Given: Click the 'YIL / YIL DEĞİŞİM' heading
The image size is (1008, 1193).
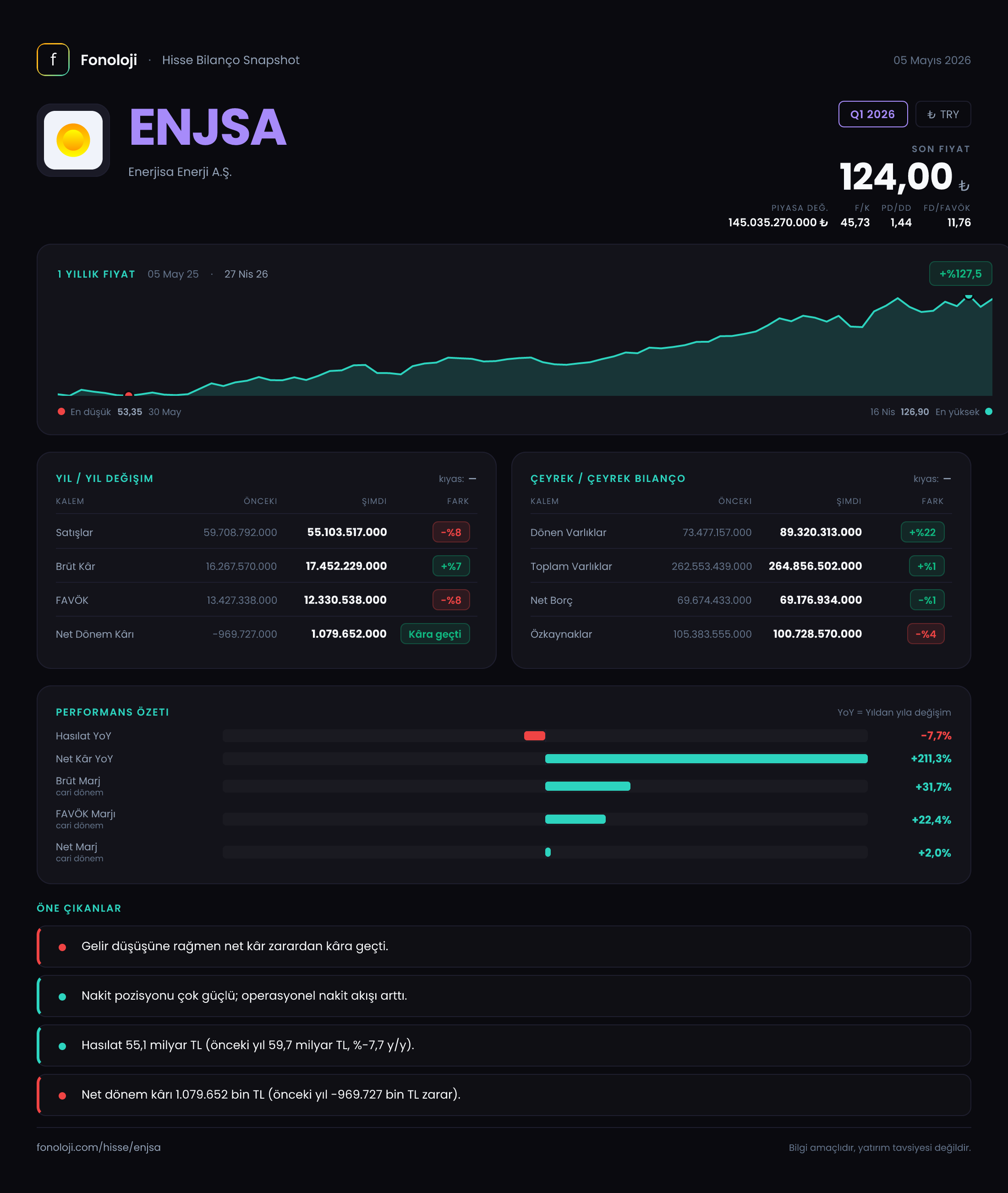Looking at the screenshot, I should click(104, 478).
